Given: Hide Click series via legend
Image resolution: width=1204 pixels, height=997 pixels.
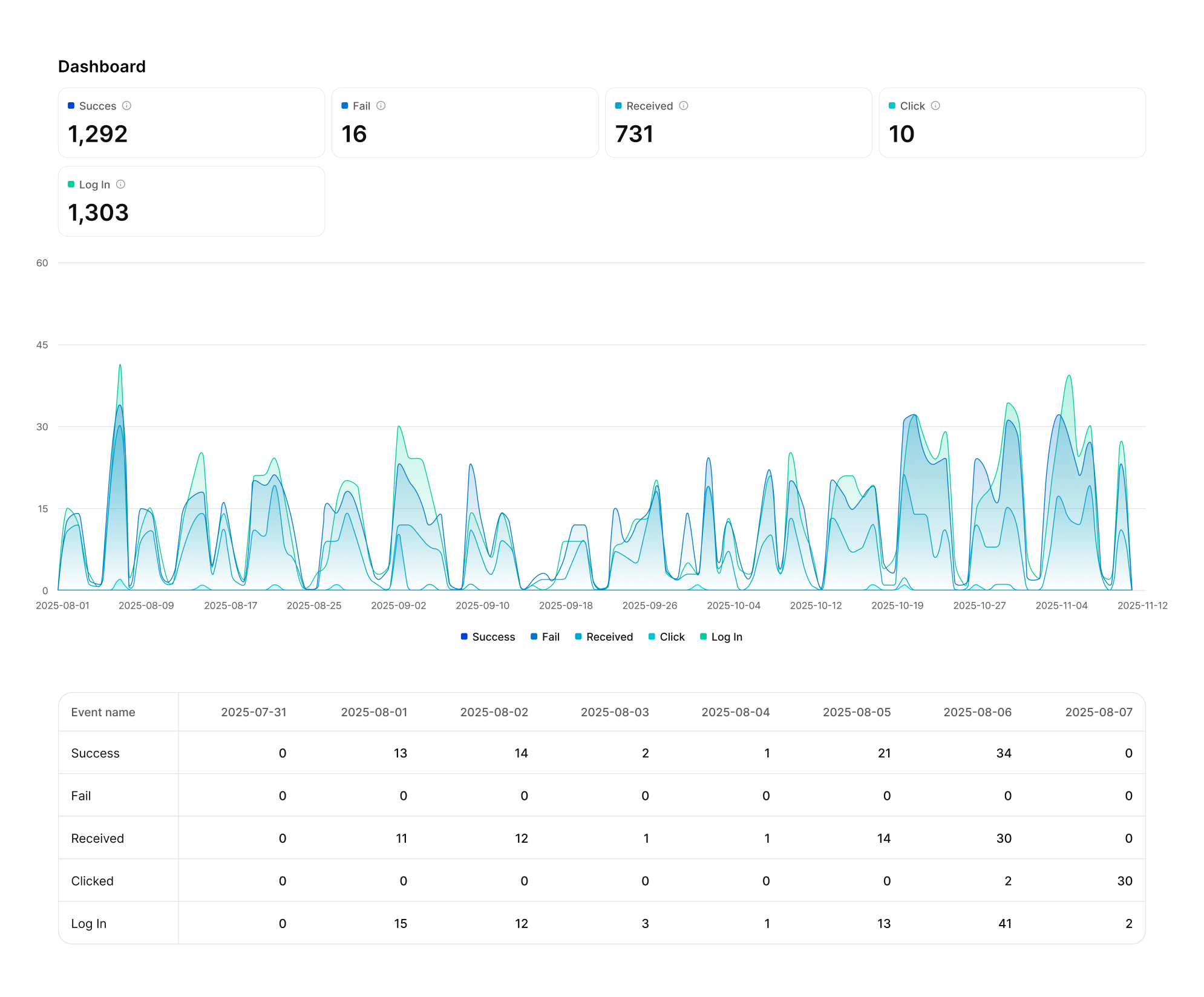Looking at the screenshot, I should [666, 637].
